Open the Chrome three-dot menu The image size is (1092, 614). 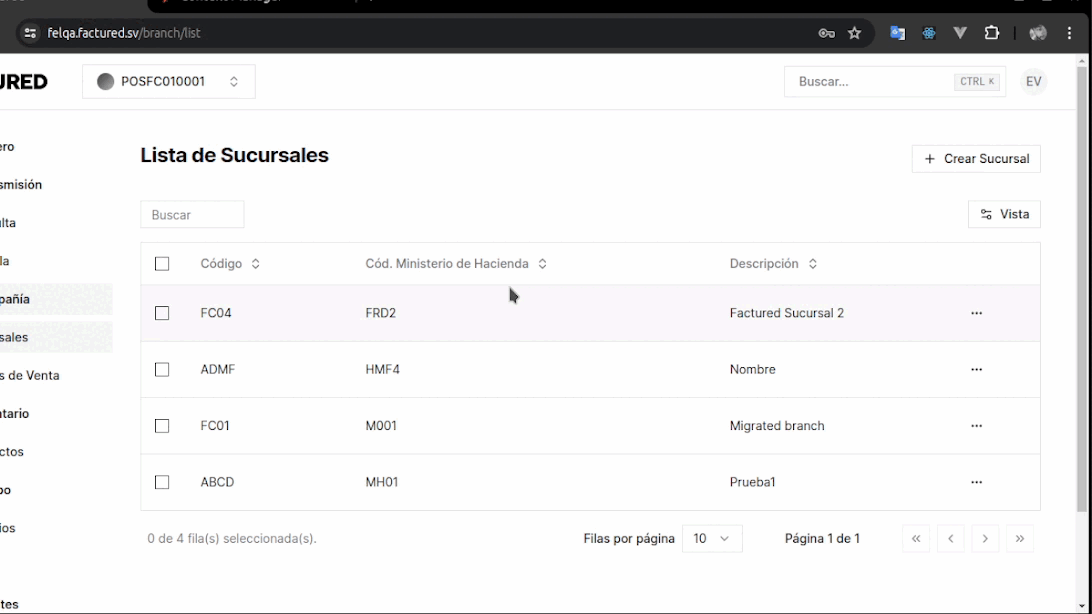click(x=1069, y=33)
